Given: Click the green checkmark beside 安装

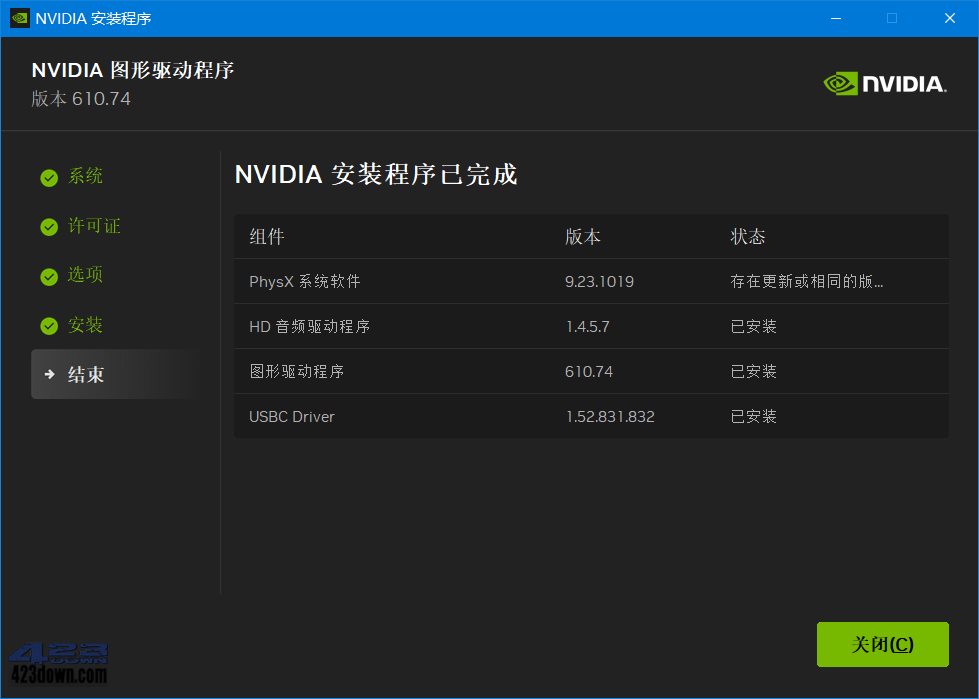Looking at the screenshot, I should tap(49, 326).
